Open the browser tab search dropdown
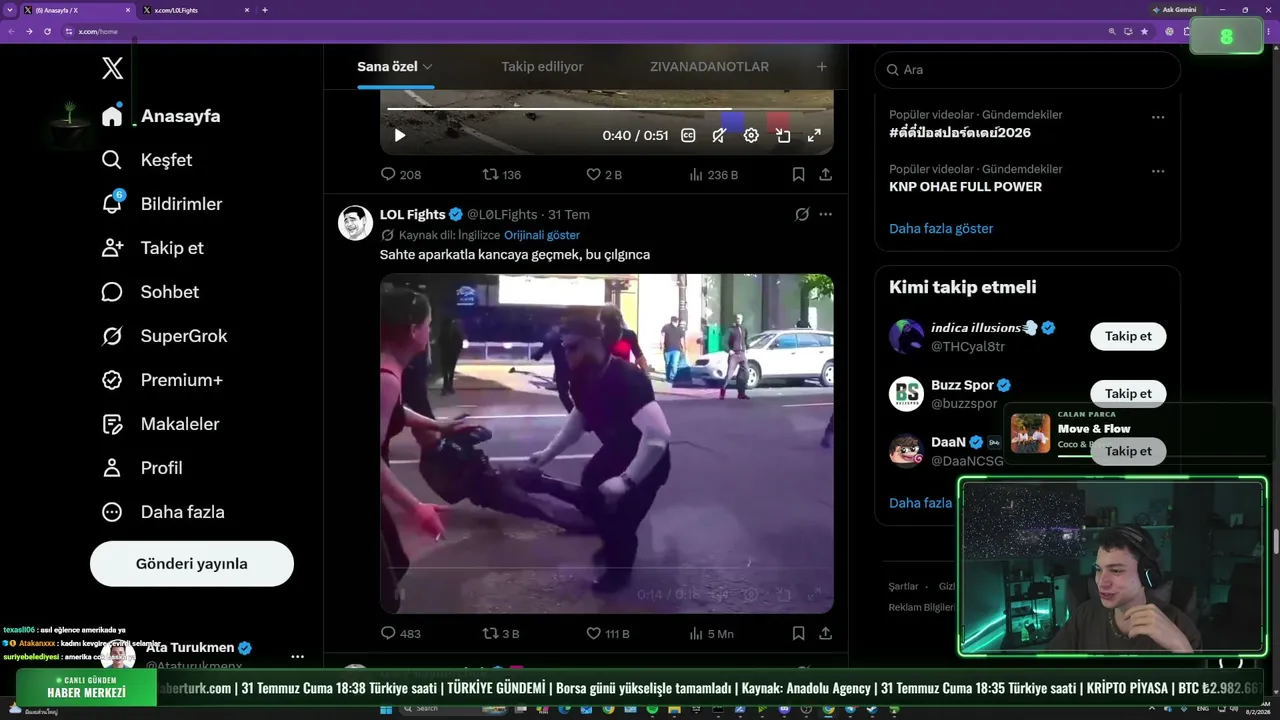The width and height of the screenshot is (1280, 720). pos(8,10)
